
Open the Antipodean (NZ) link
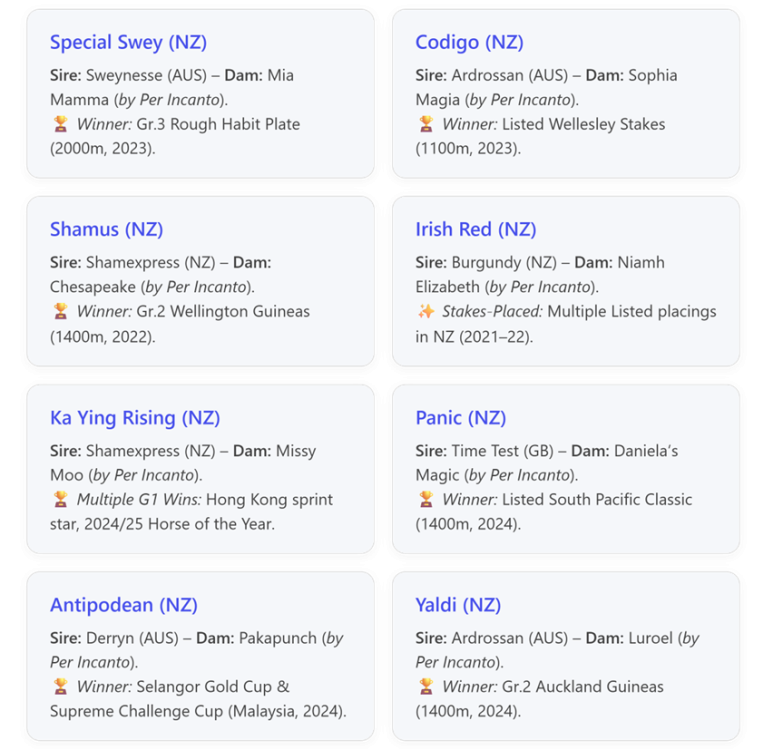tap(124, 605)
